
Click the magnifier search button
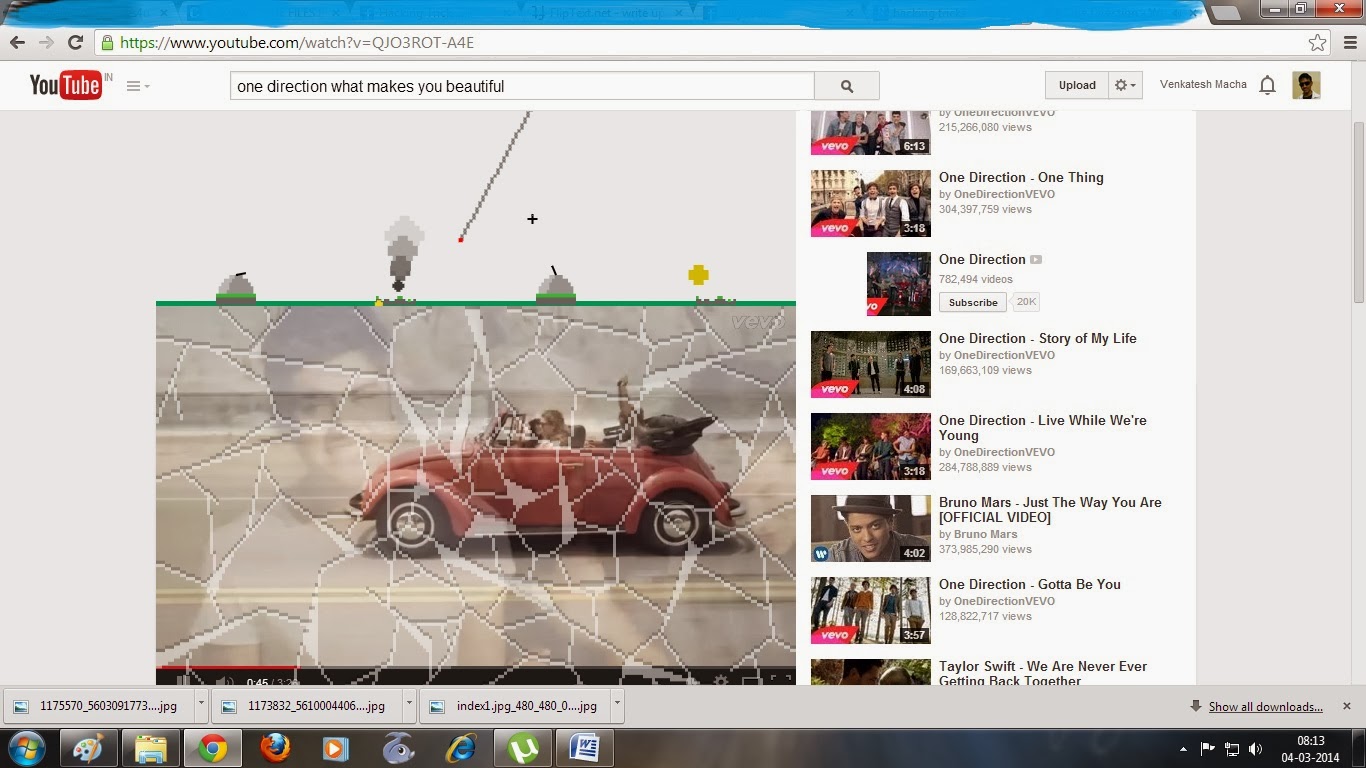847,86
